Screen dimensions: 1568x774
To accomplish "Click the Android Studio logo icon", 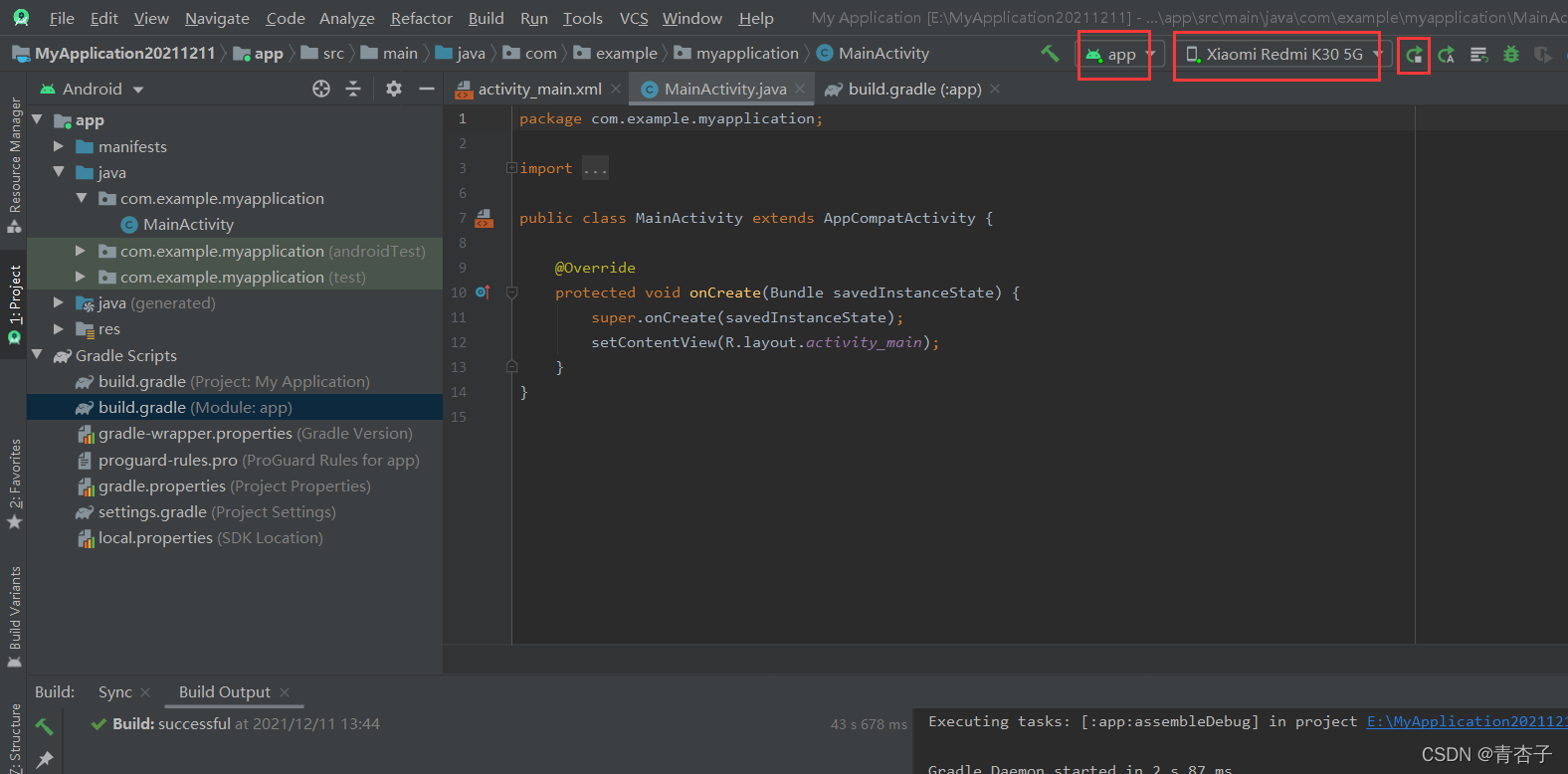I will pyautogui.click(x=21, y=18).
